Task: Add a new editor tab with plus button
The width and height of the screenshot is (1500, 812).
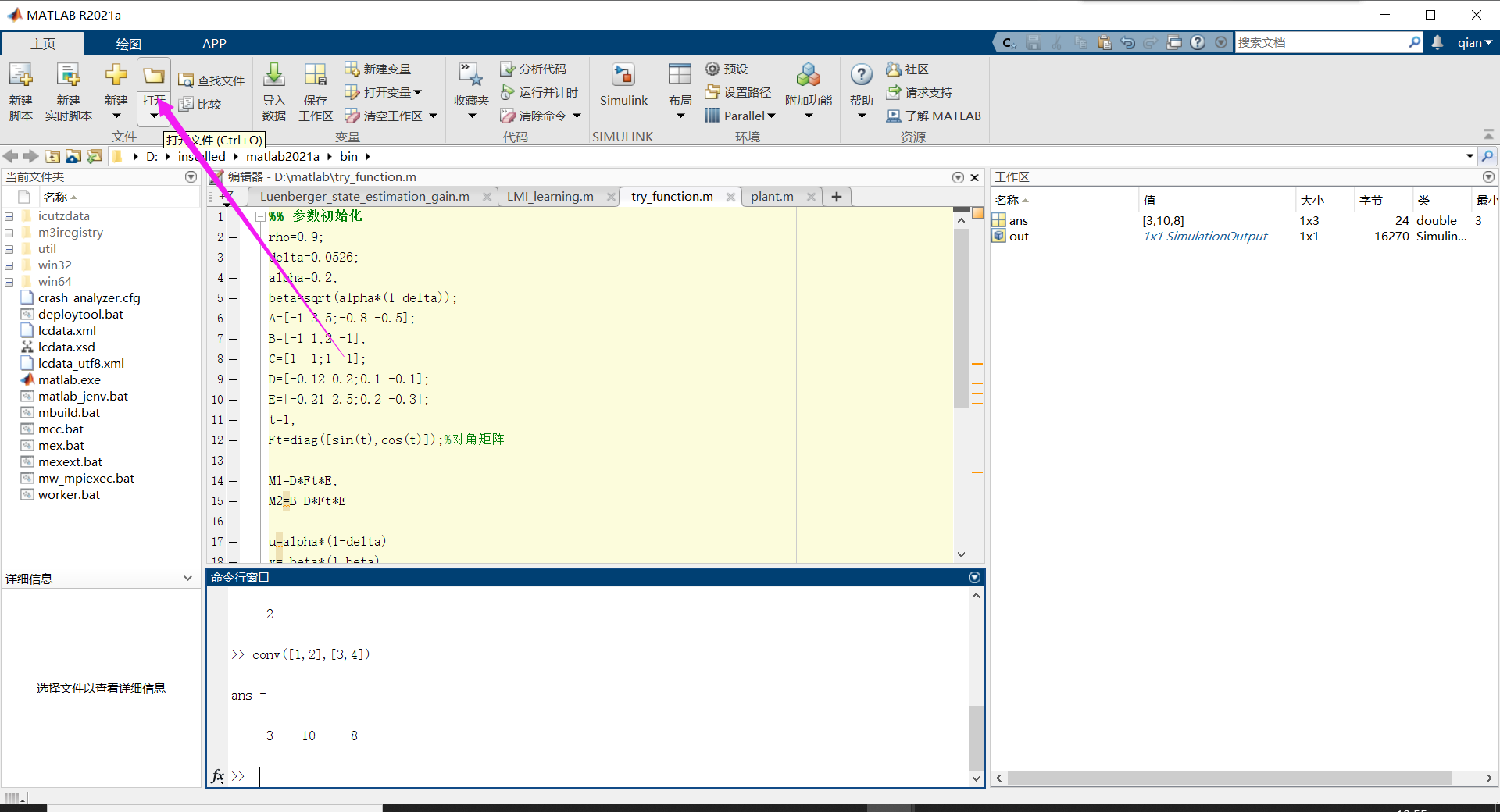Action: tap(837, 197)
